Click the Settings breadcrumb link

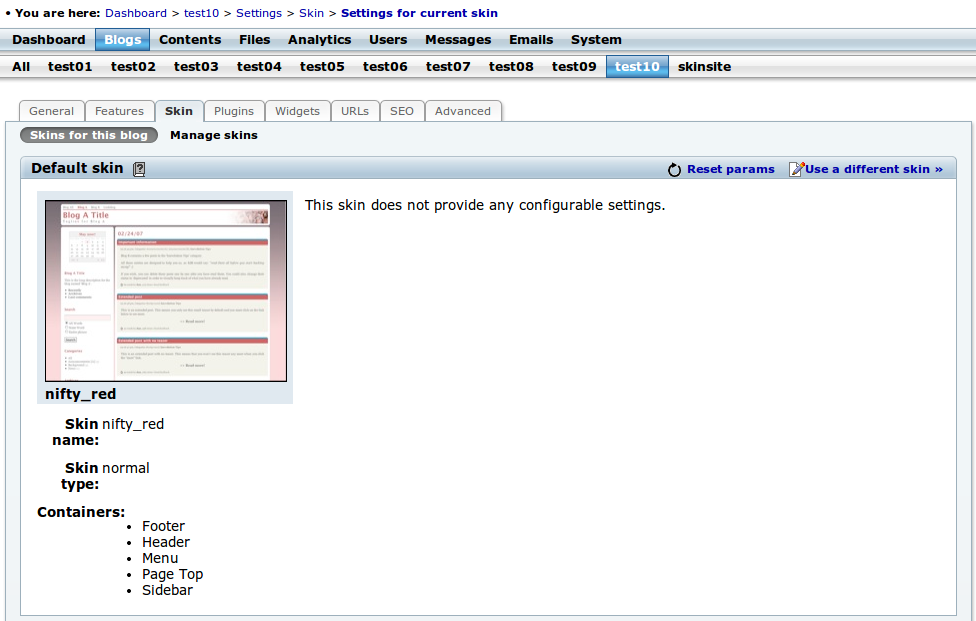[259, 13]
